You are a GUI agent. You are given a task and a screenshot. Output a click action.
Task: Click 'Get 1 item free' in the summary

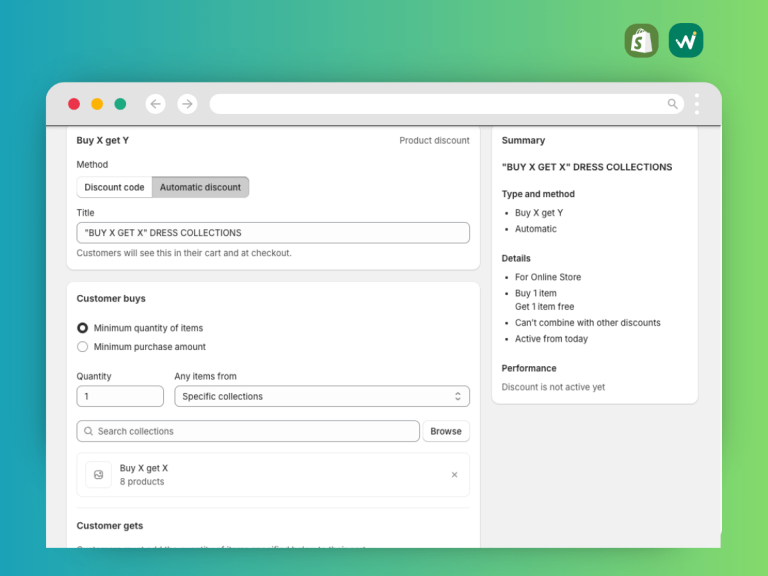[x=544, y=307]
